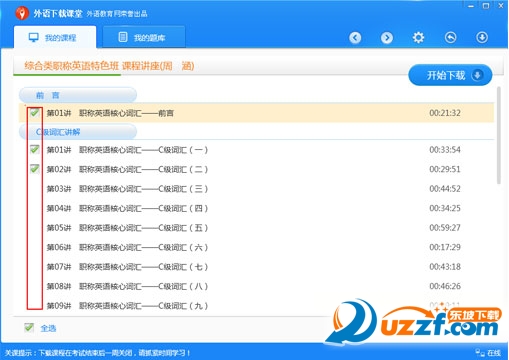Image resolution: width=509 pixels, height=360 pixels.
Task: Collapse the C级词汇讲解 section header
Action: point(78,132)
